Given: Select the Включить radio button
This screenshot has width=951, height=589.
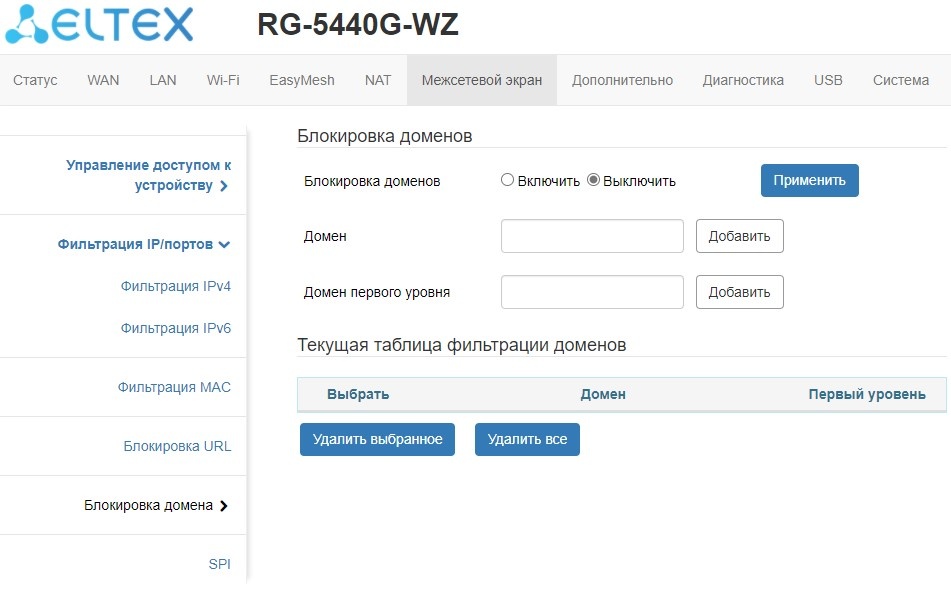Looking at the screenshot, I should tap(508, 181).
